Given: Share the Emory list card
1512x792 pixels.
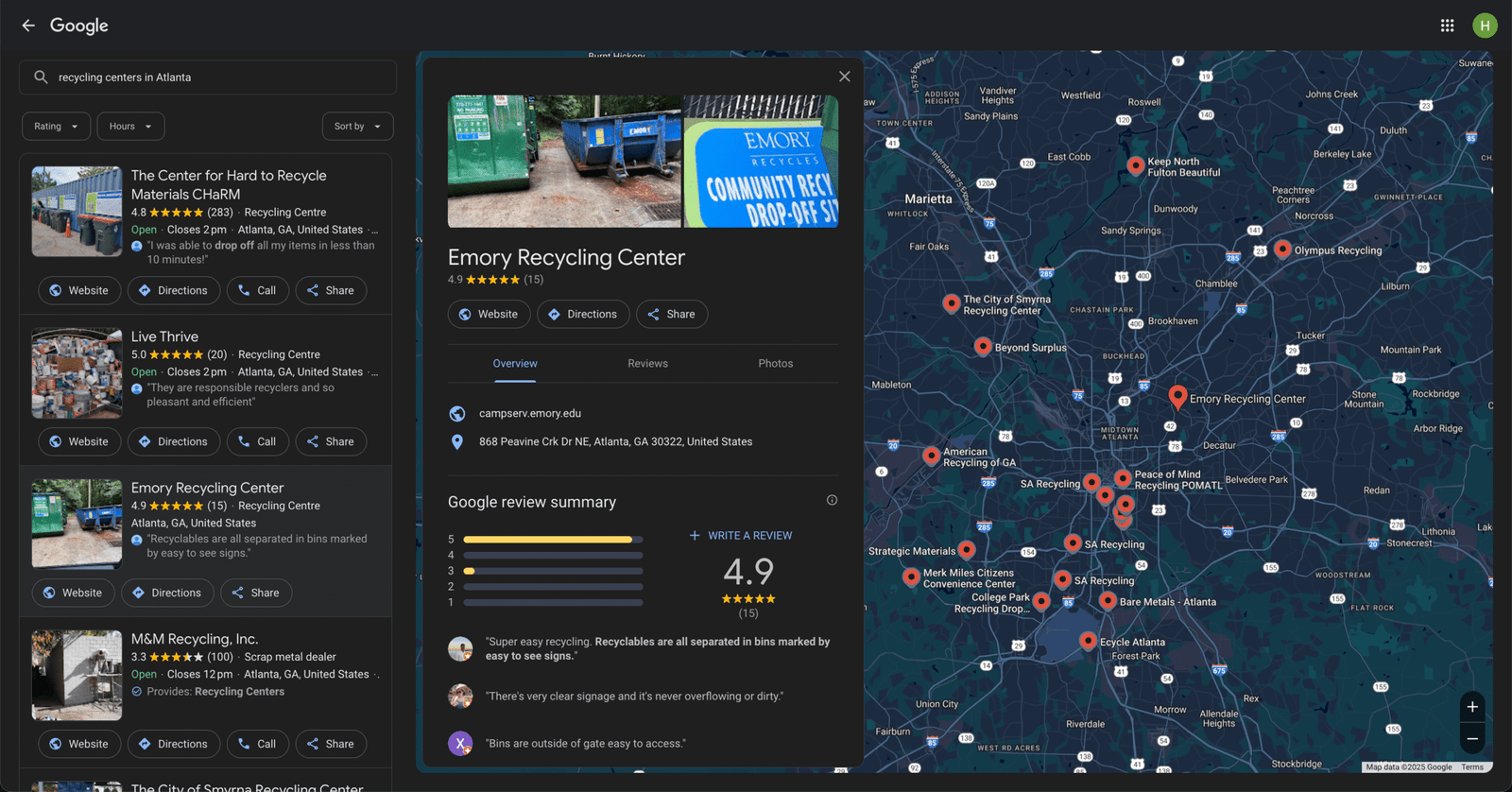Looking at the screenshot, I should coord(256,593).
